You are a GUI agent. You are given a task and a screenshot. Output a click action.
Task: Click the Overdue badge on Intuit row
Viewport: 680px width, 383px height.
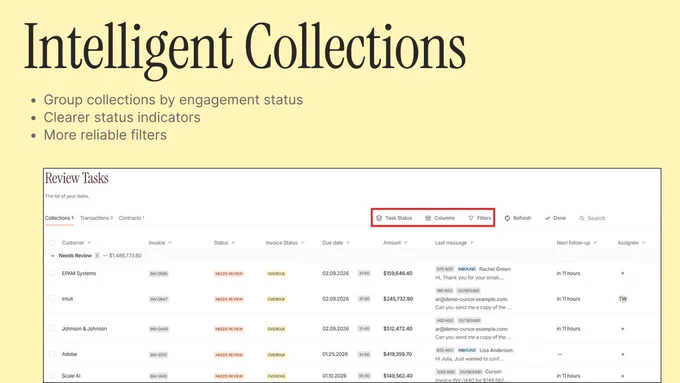(276, 299)
